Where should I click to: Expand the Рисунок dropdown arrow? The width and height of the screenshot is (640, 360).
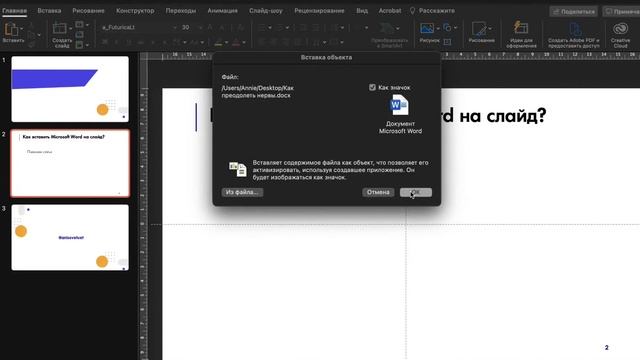pyautogui.click(x=438, y=29)
